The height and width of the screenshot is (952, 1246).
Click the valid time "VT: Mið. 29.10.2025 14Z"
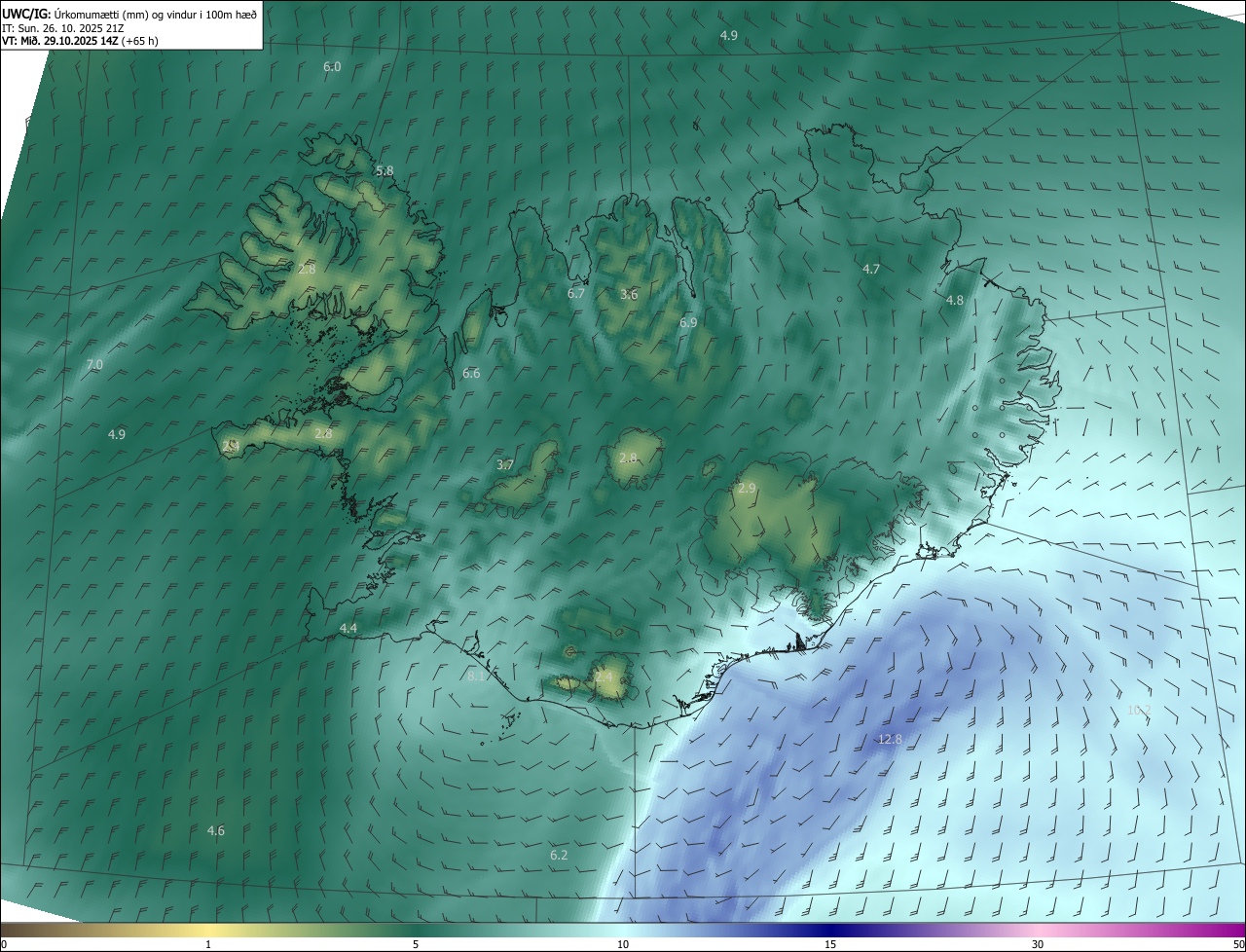click(59, 41)
